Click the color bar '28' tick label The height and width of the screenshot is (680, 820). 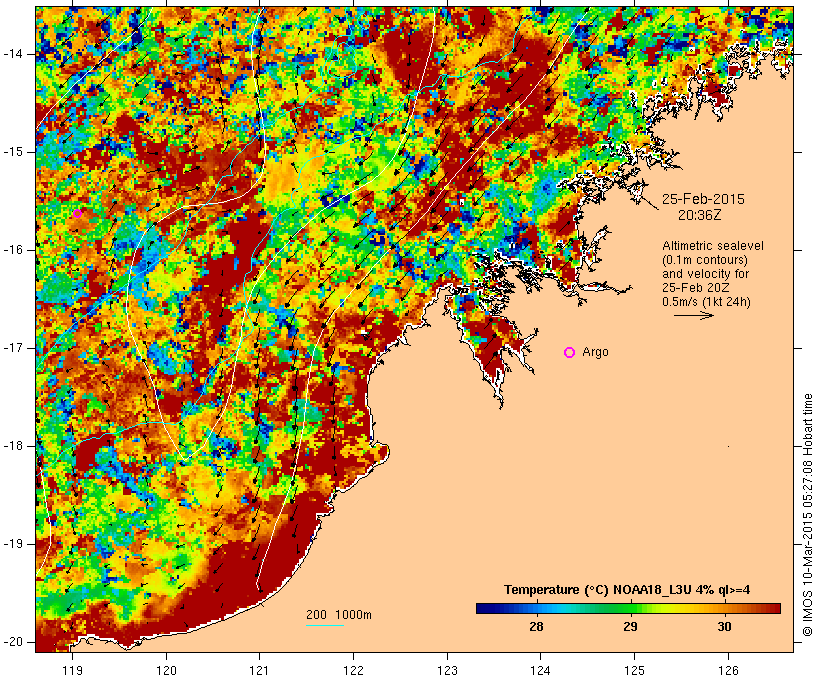coord(537,627)
